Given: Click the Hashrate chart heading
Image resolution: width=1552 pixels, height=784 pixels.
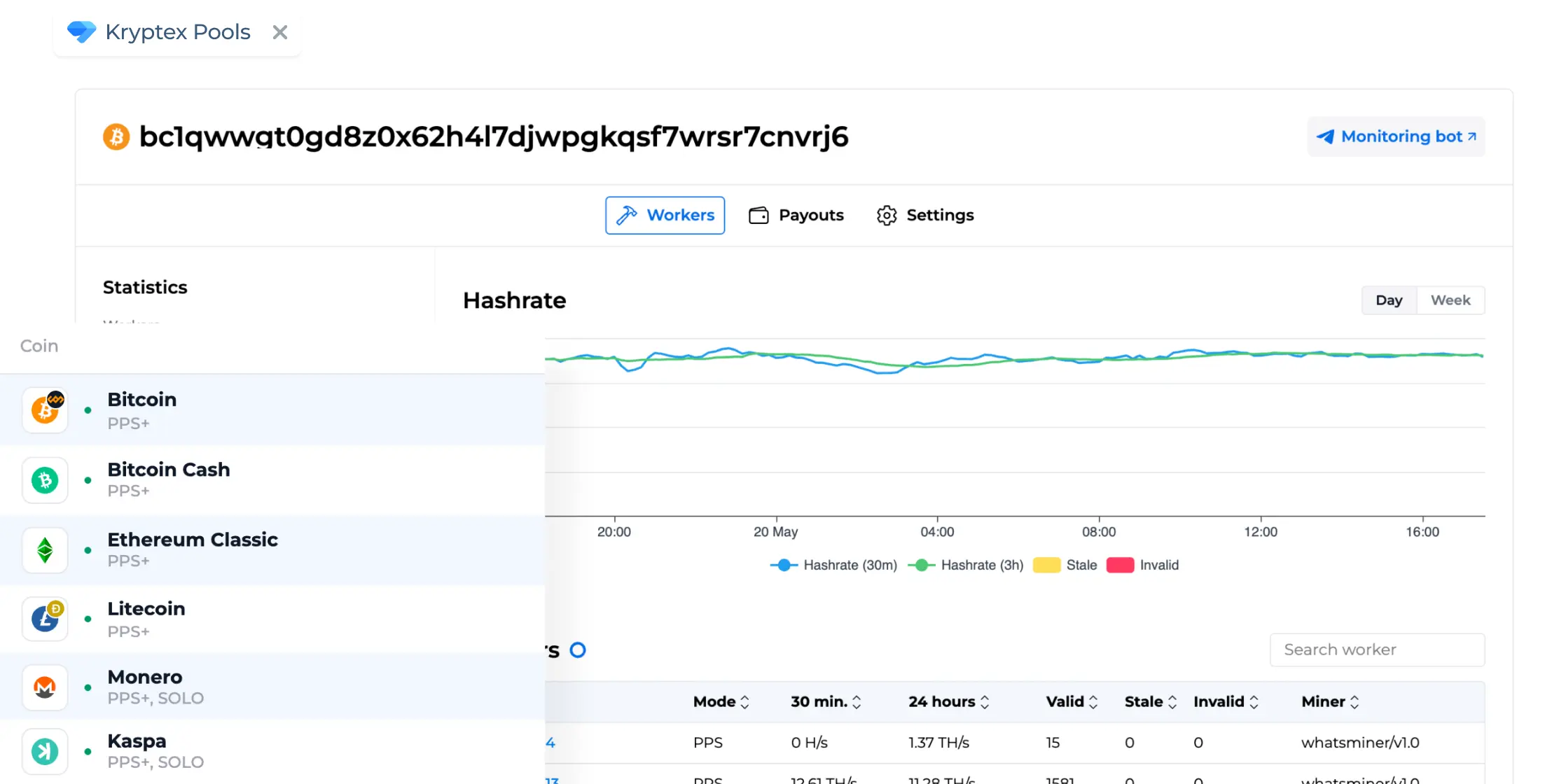Looking at the screenshot, I should (515, 300).
